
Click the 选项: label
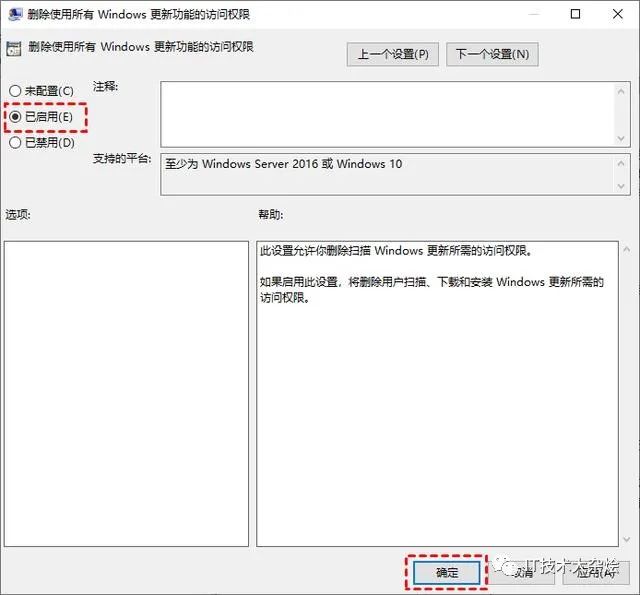pos(18,214)
